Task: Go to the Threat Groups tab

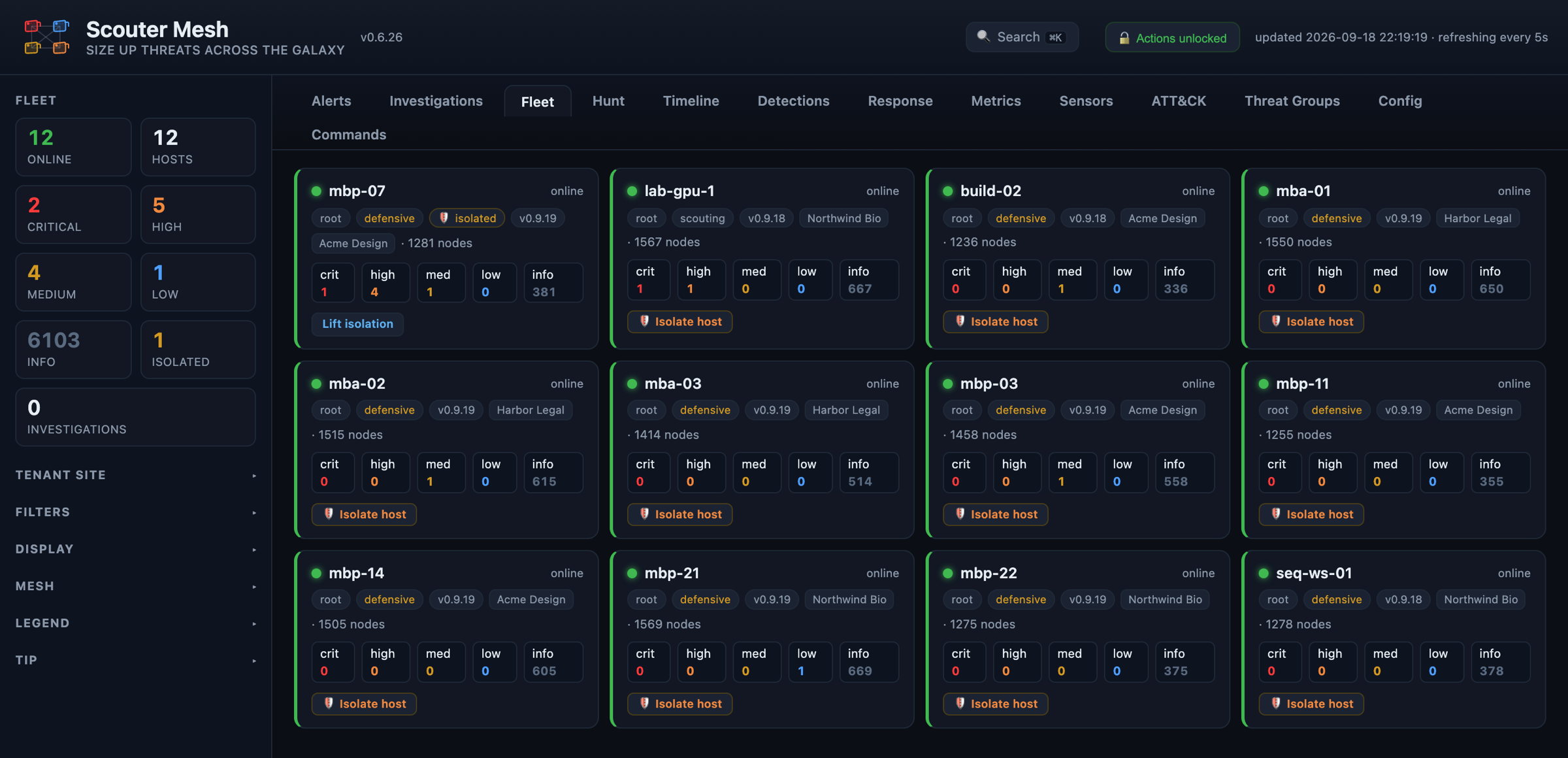Action: point(1292,101)
